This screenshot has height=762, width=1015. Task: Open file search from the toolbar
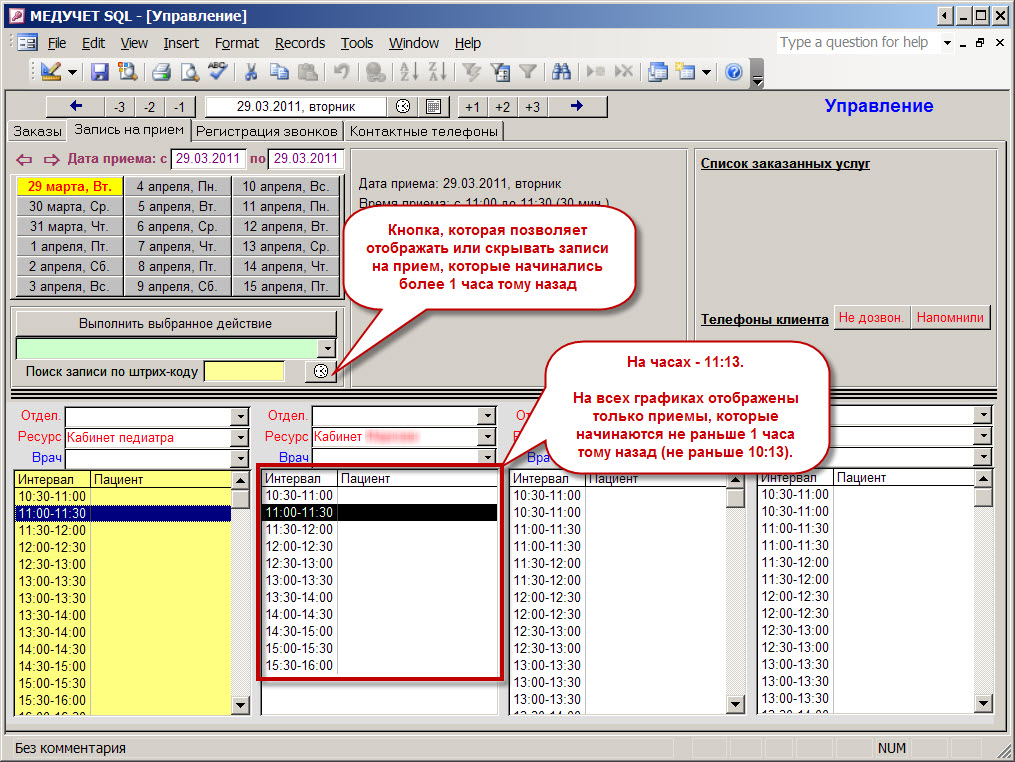127,71
